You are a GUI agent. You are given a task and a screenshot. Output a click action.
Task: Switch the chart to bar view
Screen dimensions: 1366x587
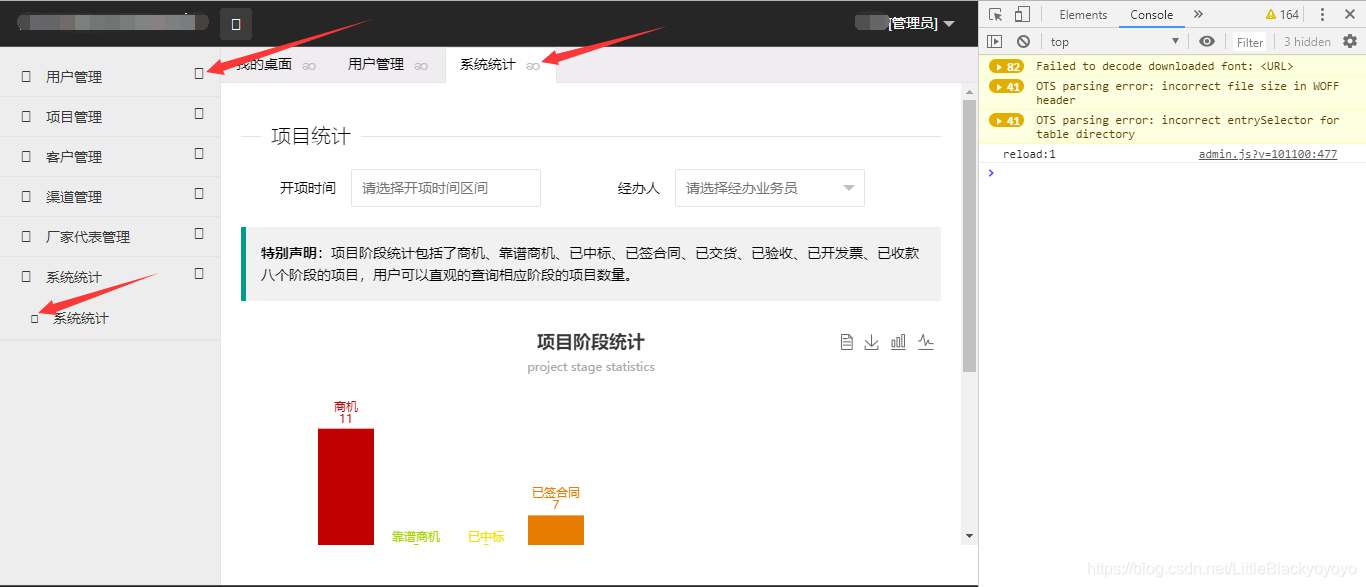pos(897,341)
